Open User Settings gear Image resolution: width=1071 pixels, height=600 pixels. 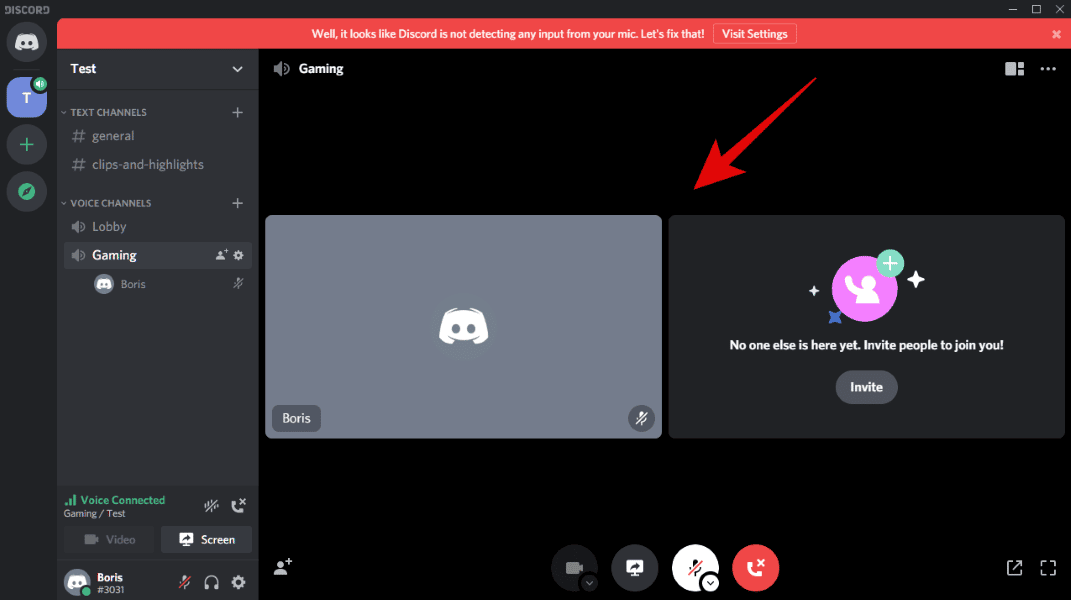(238, 582)
